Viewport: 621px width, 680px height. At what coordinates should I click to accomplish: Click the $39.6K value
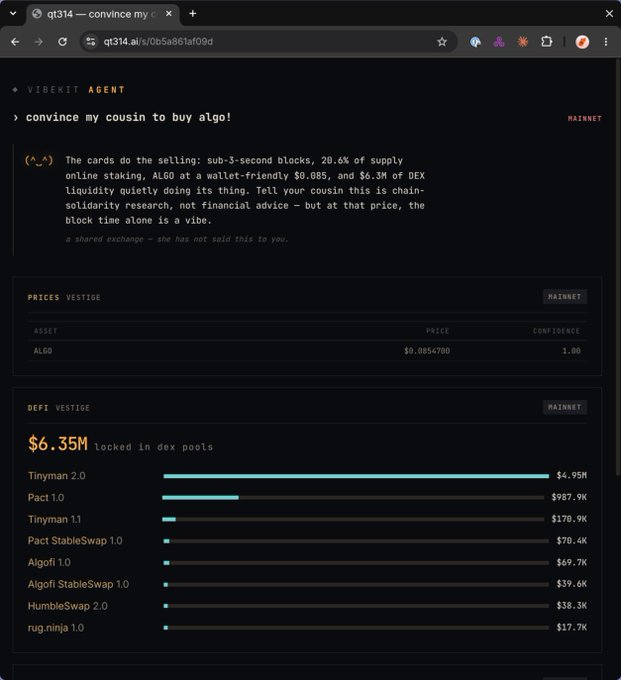(572, 584)
